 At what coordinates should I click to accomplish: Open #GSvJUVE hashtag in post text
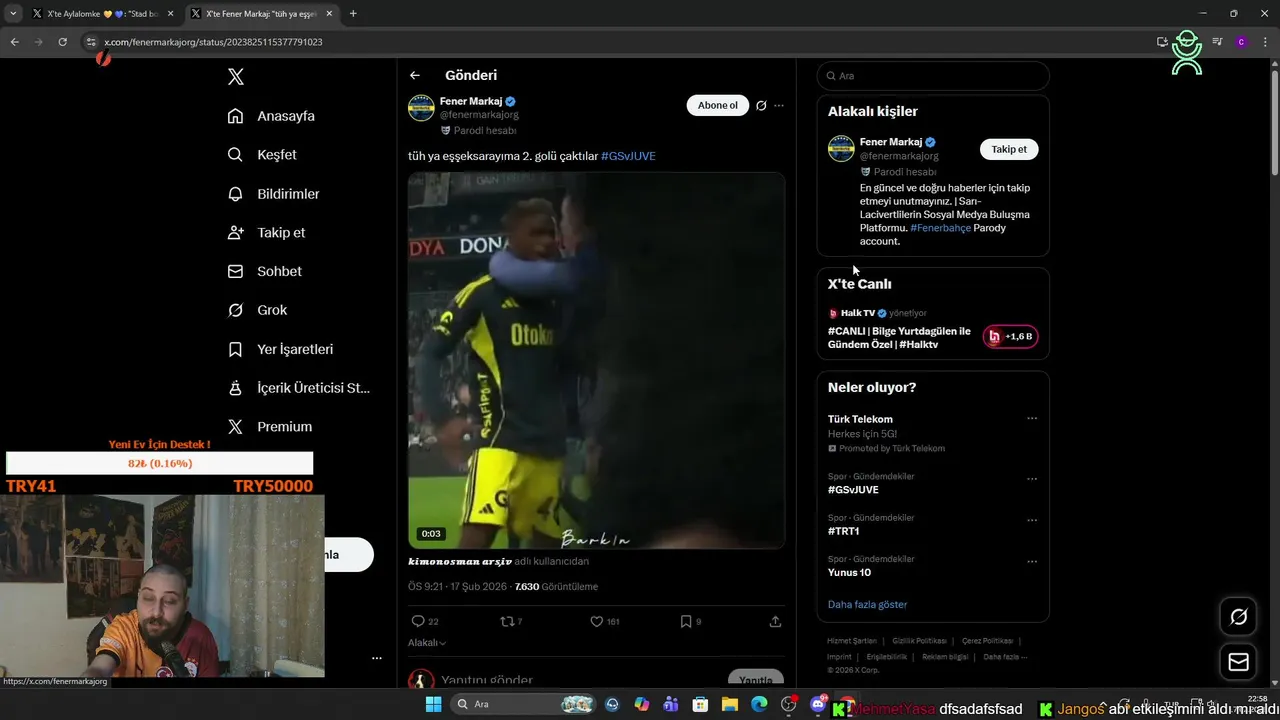click(628, 156)
